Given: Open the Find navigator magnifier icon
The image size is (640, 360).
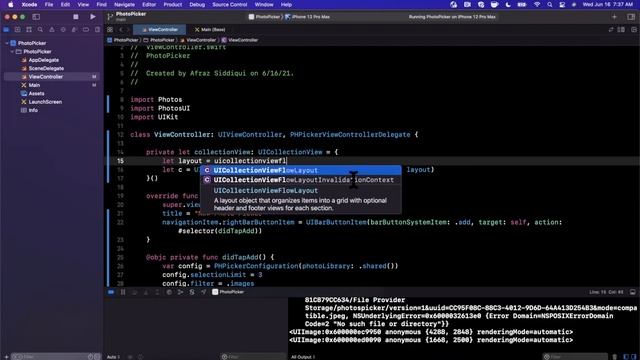Looking at the screenshot, I should [x=40, y=30].
